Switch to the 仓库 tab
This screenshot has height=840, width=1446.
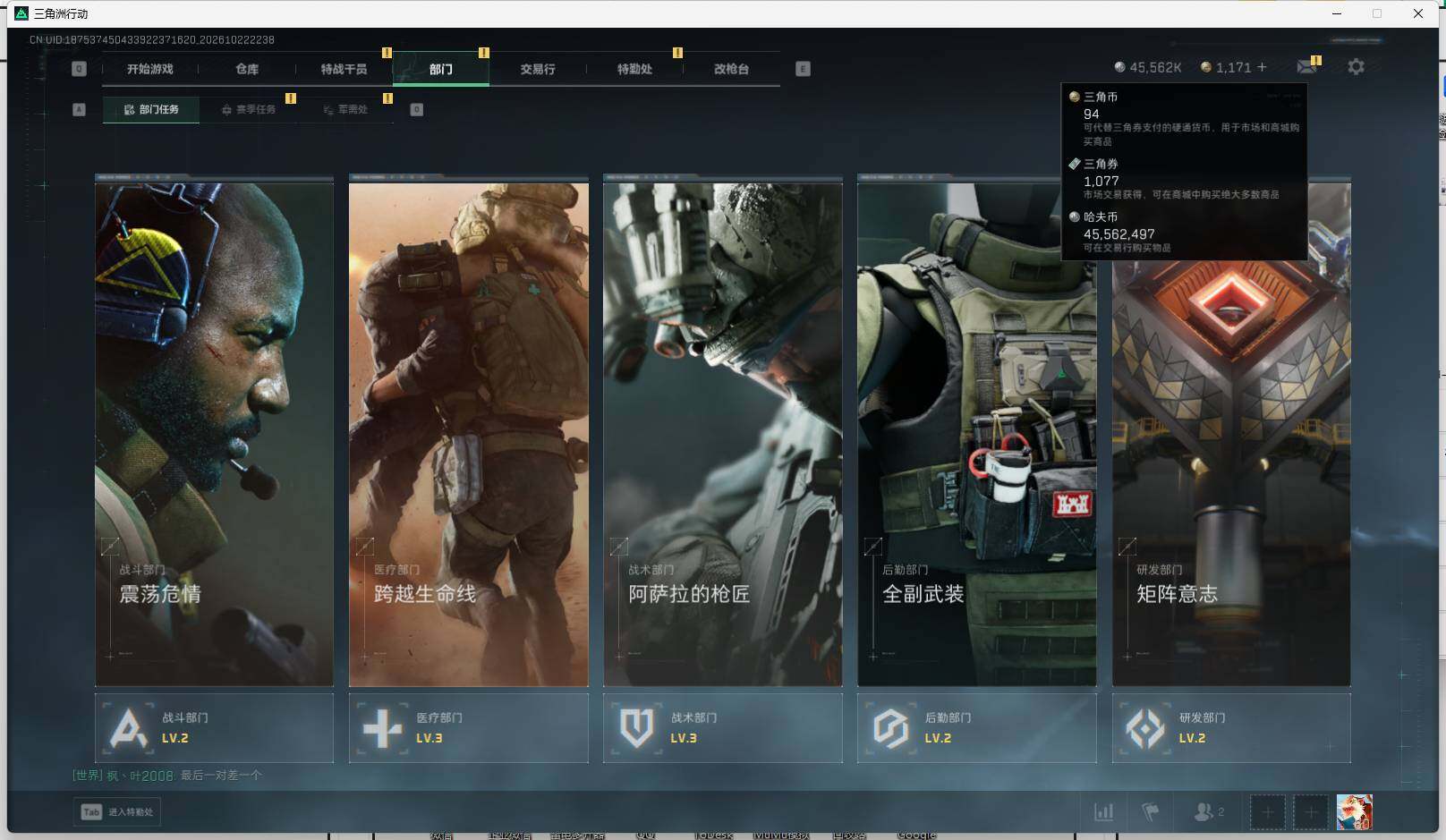click(247, 69)
